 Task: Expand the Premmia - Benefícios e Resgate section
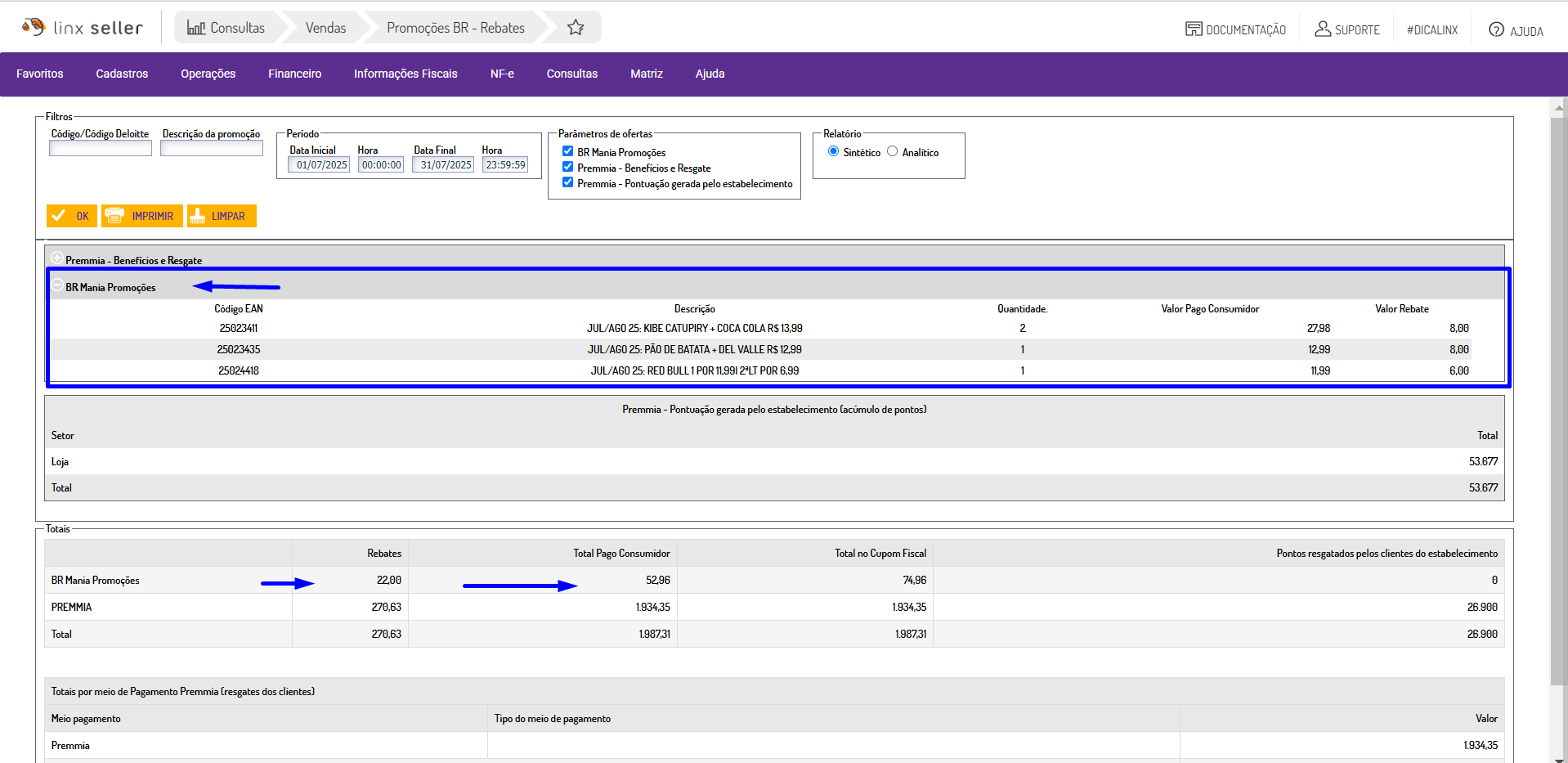point(57,258)
